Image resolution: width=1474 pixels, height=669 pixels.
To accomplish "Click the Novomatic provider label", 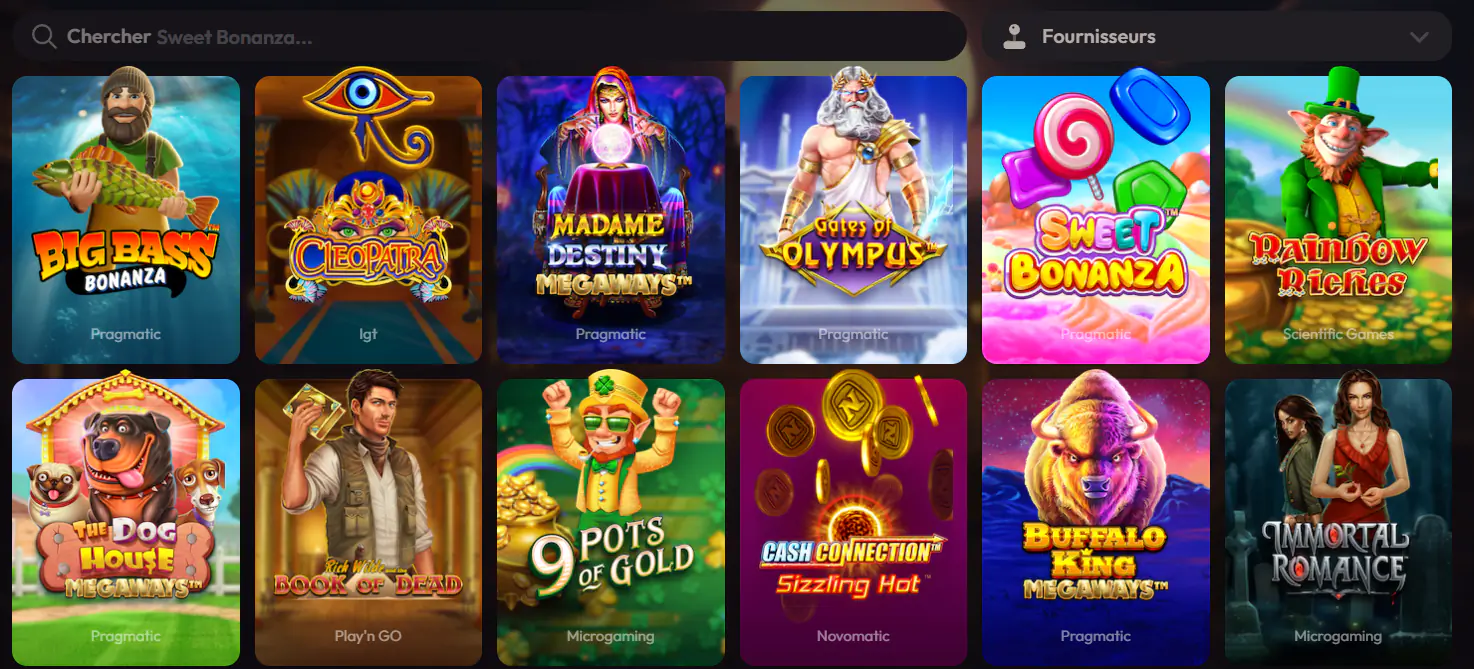I will (853, 636).
